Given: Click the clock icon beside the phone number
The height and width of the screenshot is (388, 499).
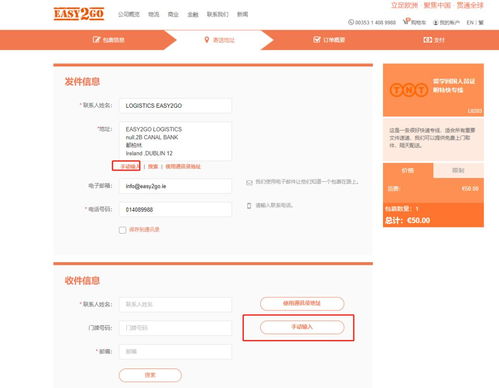Looking at the screenshot, I should (351, 22).
